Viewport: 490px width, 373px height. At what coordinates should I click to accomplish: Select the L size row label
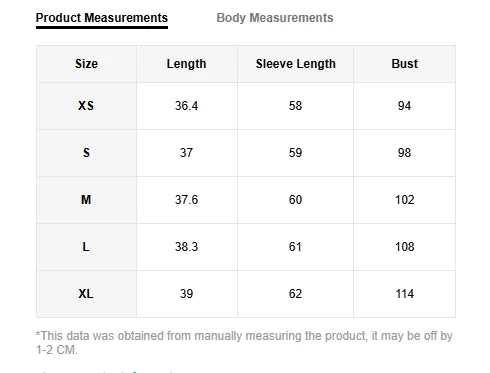click(86, 247)
